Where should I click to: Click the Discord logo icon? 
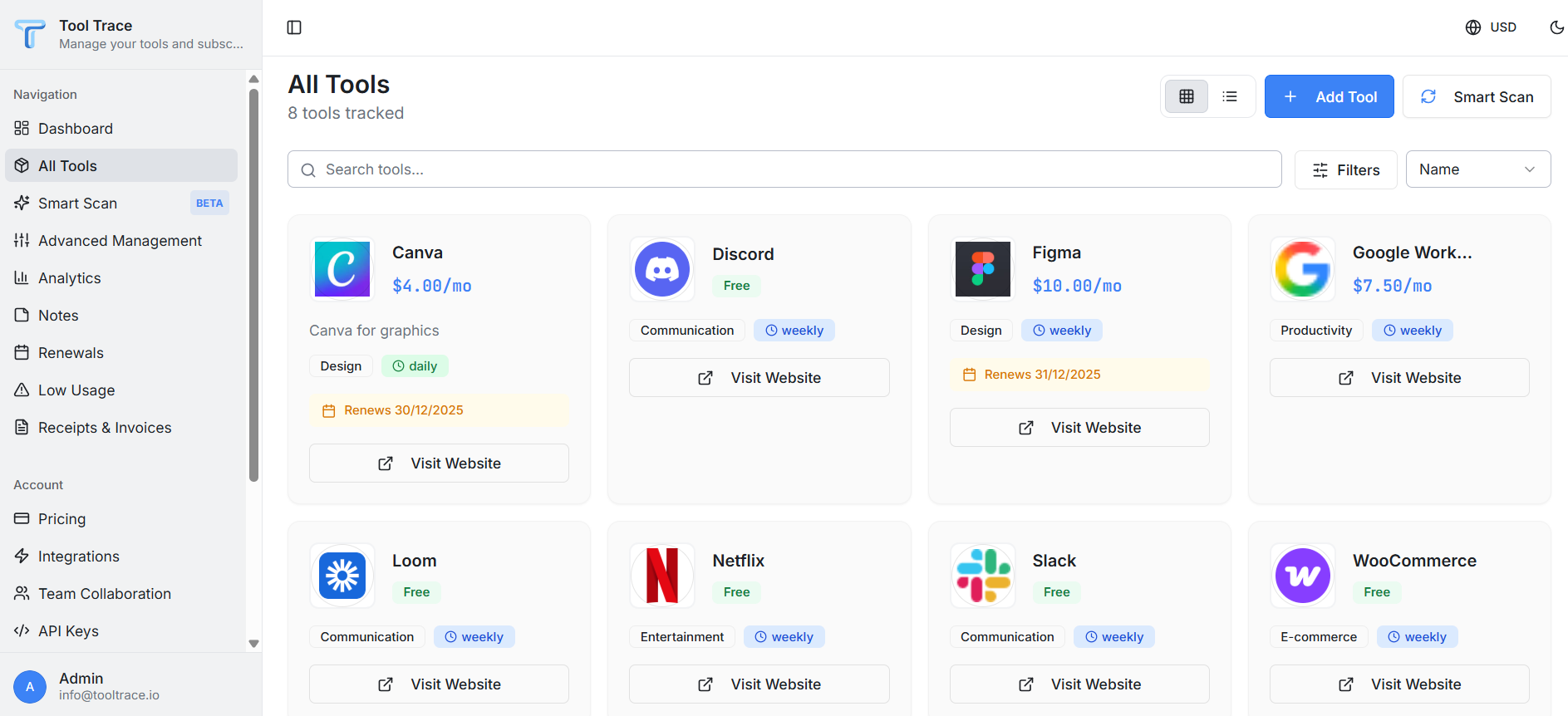(x=661, y=269)
